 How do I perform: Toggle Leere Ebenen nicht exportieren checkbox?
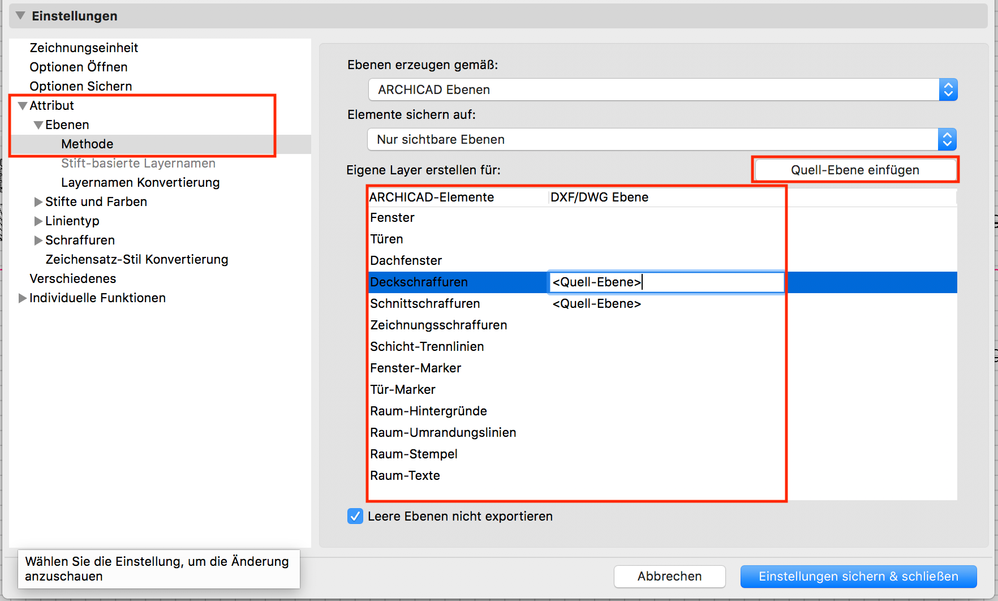click(x=355, y=516)
